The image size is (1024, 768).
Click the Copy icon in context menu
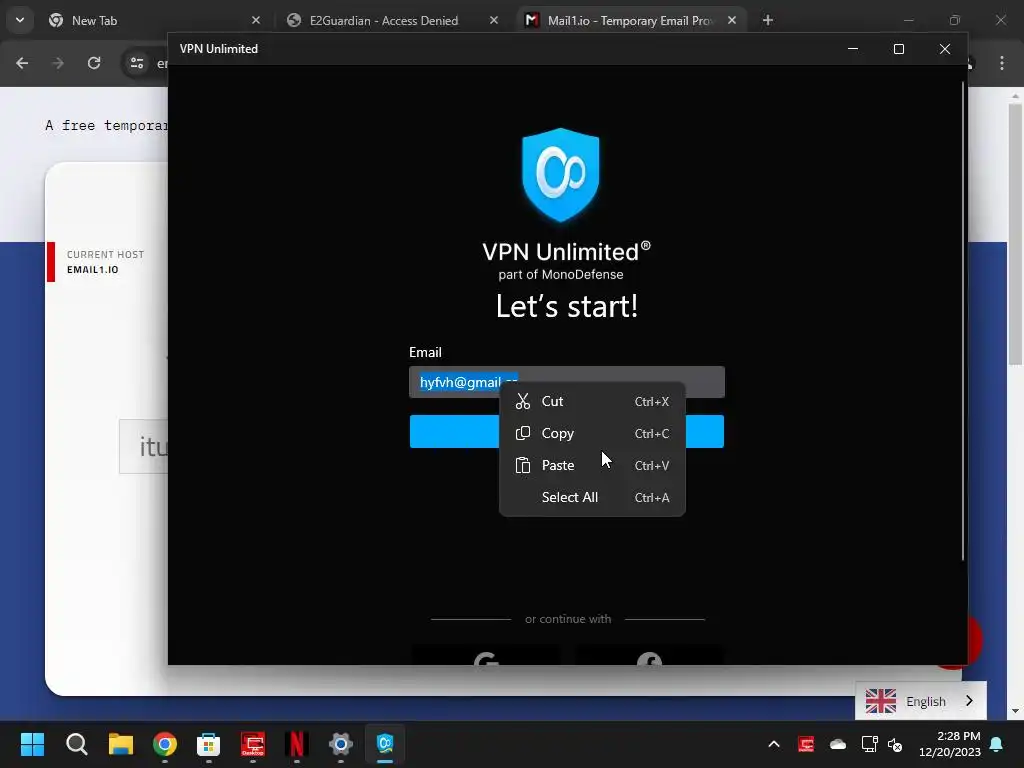522,433
